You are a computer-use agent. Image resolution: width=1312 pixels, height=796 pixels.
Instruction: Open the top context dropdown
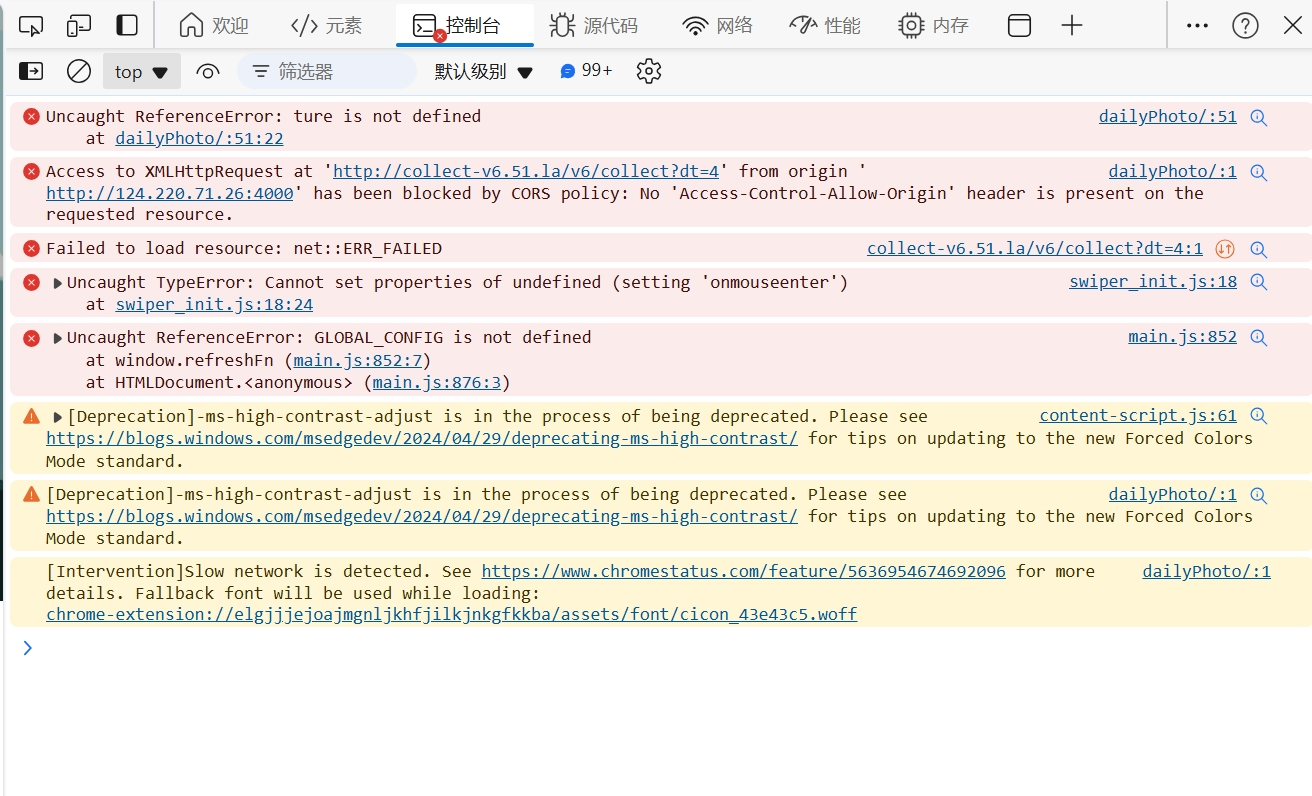coord(141,71)
